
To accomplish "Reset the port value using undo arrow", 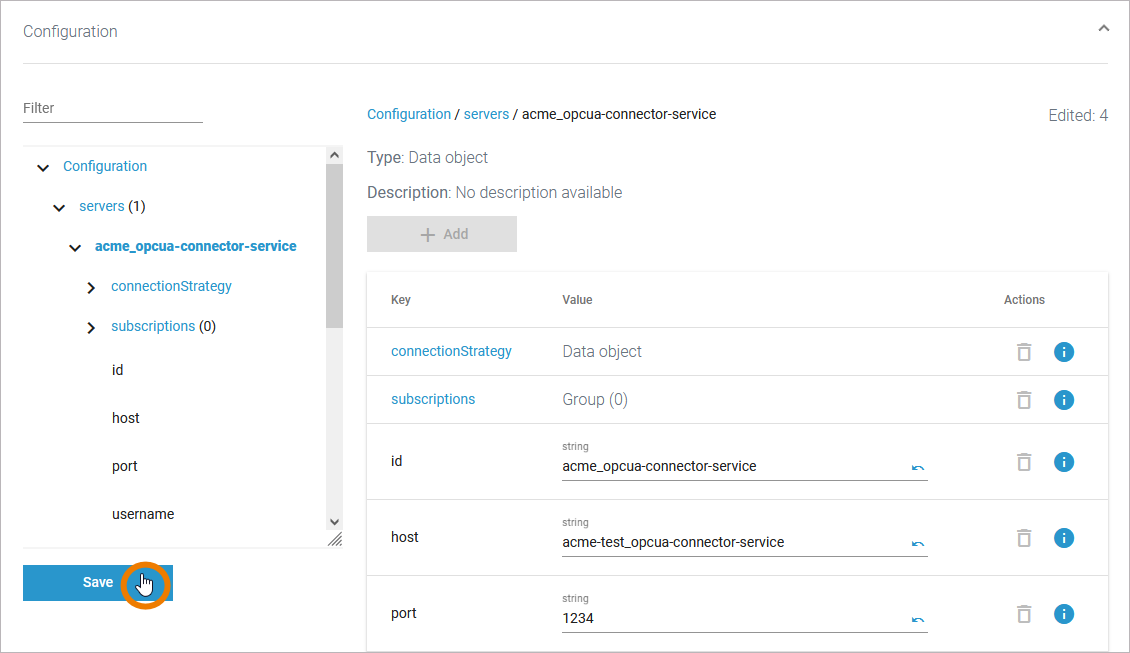I will [x=917, y=620].
